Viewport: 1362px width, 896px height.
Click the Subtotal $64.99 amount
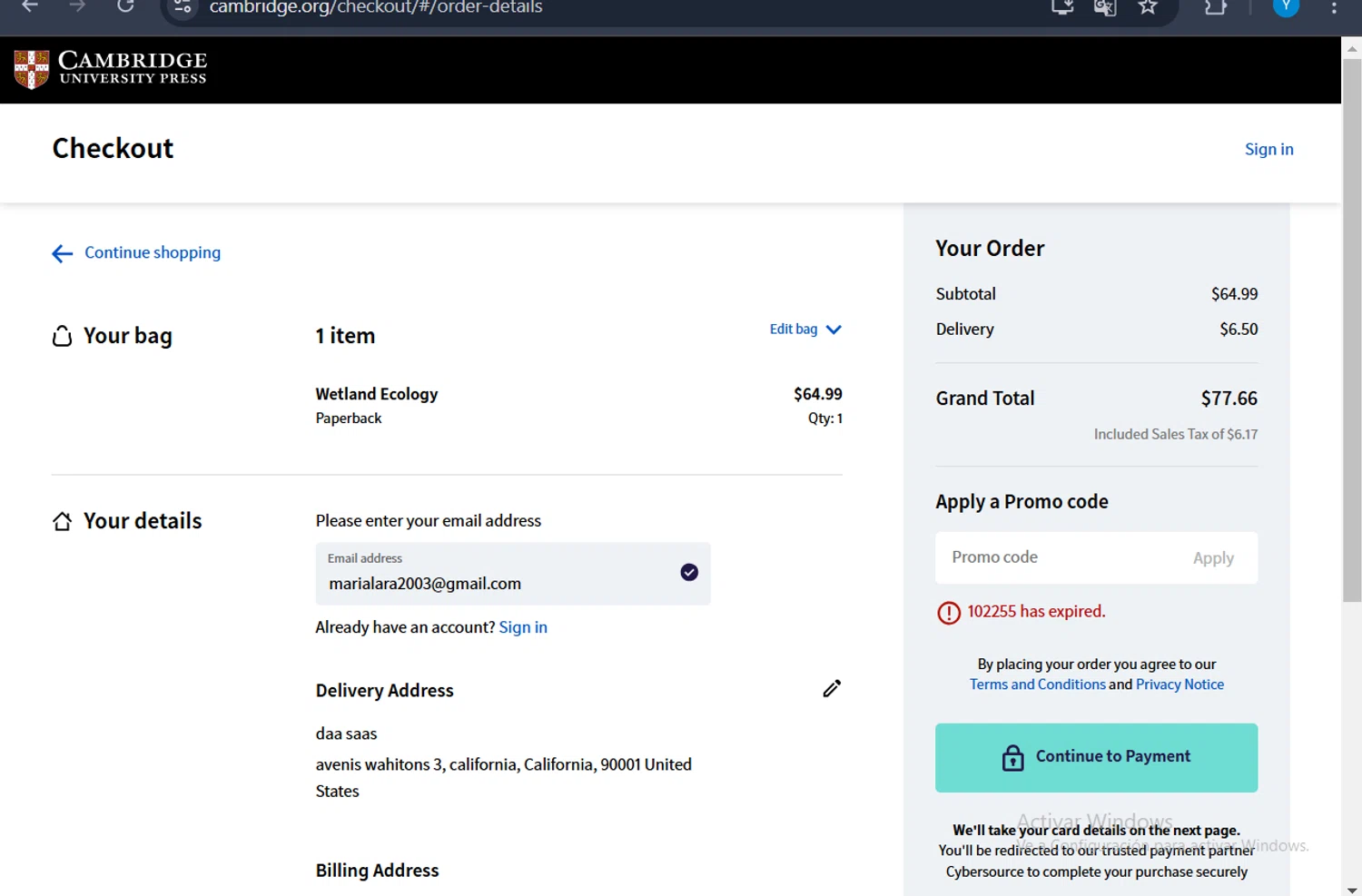click(1234, 294)
